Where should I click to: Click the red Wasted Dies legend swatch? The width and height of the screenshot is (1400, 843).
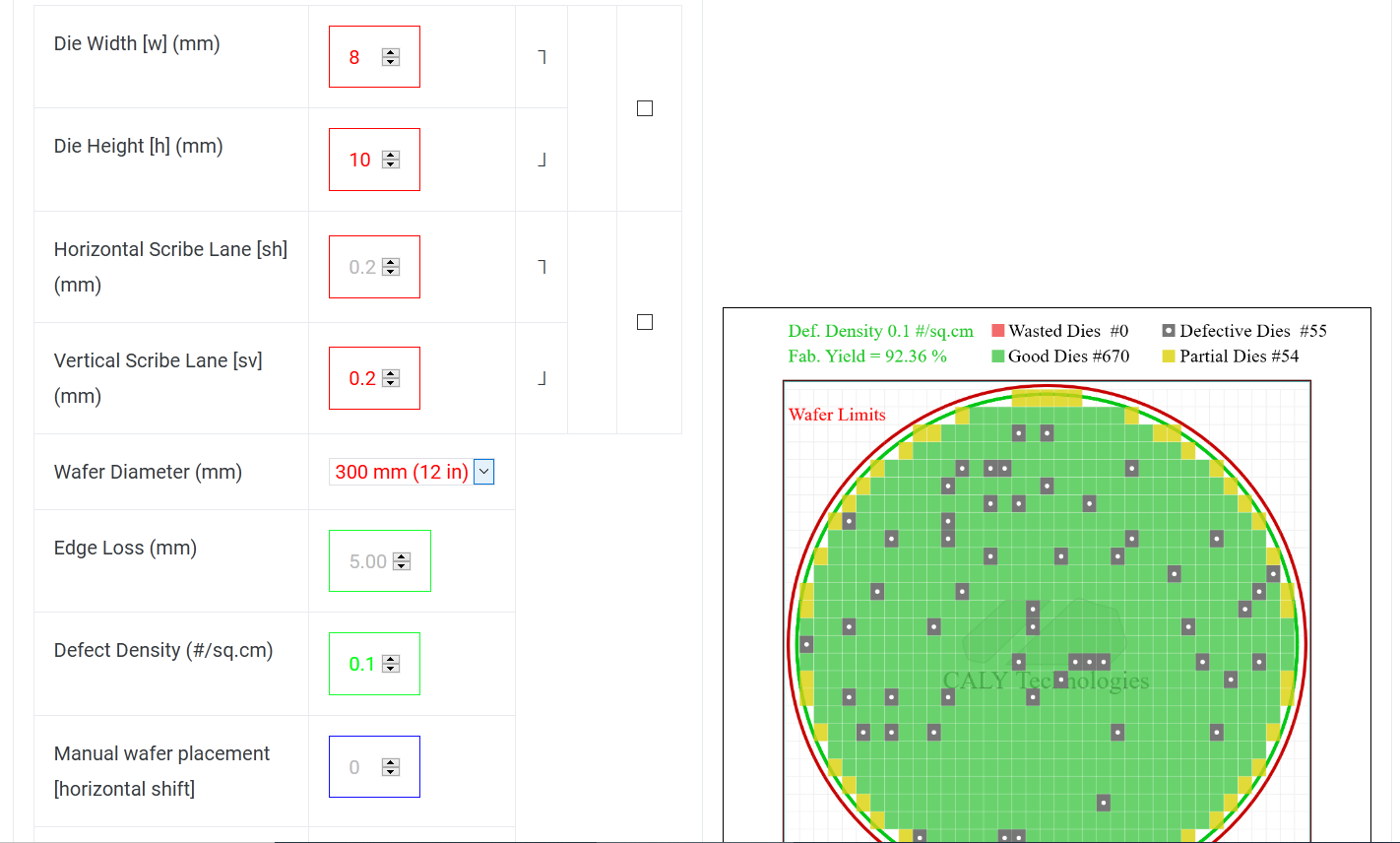(x=998, y=331)
